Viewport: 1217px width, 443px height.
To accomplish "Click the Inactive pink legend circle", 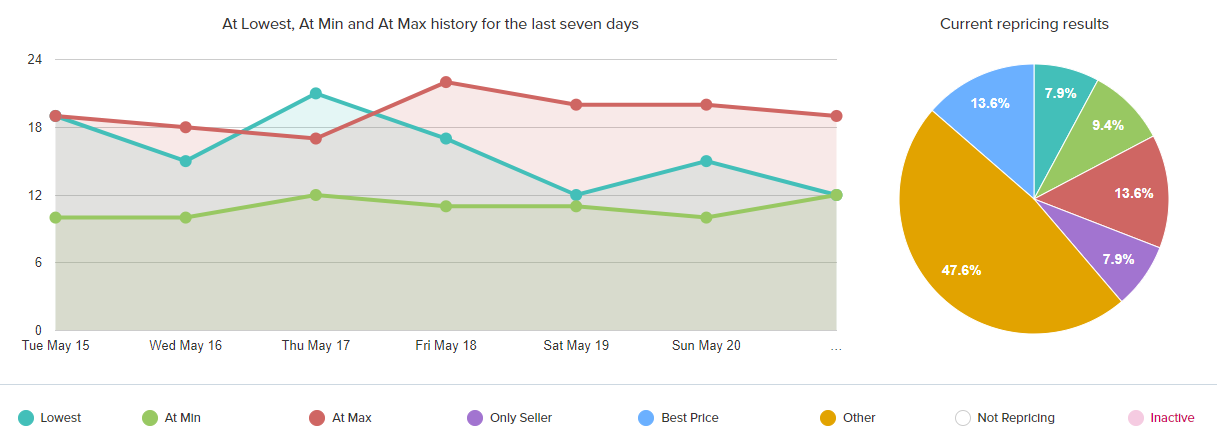I will [1136, 418].
